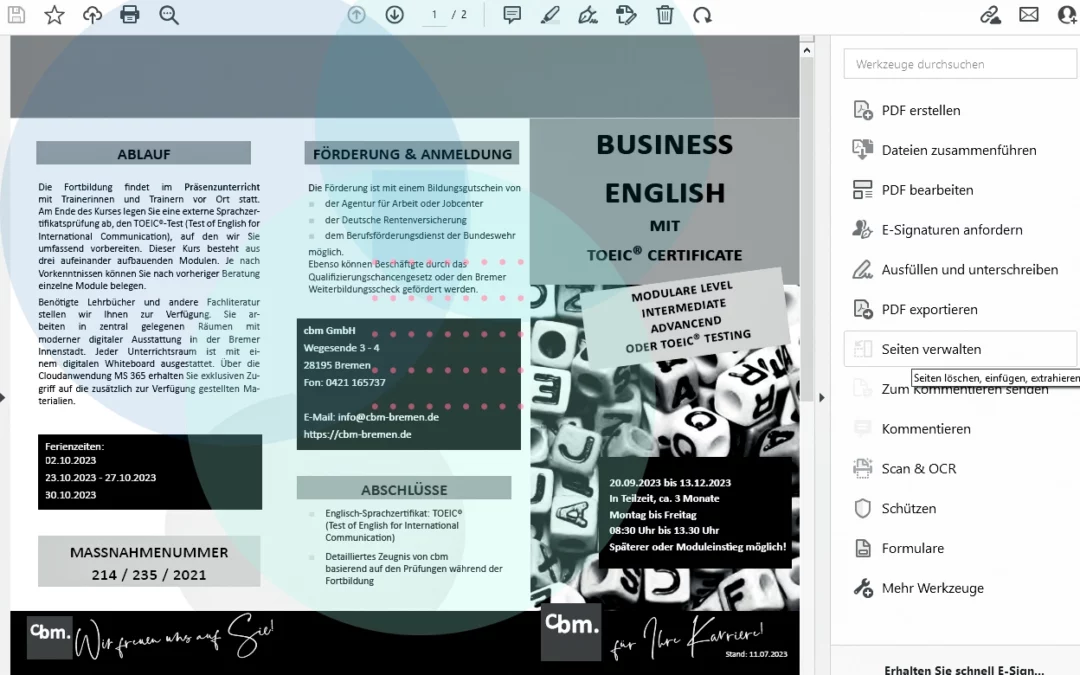Expand the left navigation pane with the arrow
The height and width of the screenshot is (675, 1080).
coord(3,397)
